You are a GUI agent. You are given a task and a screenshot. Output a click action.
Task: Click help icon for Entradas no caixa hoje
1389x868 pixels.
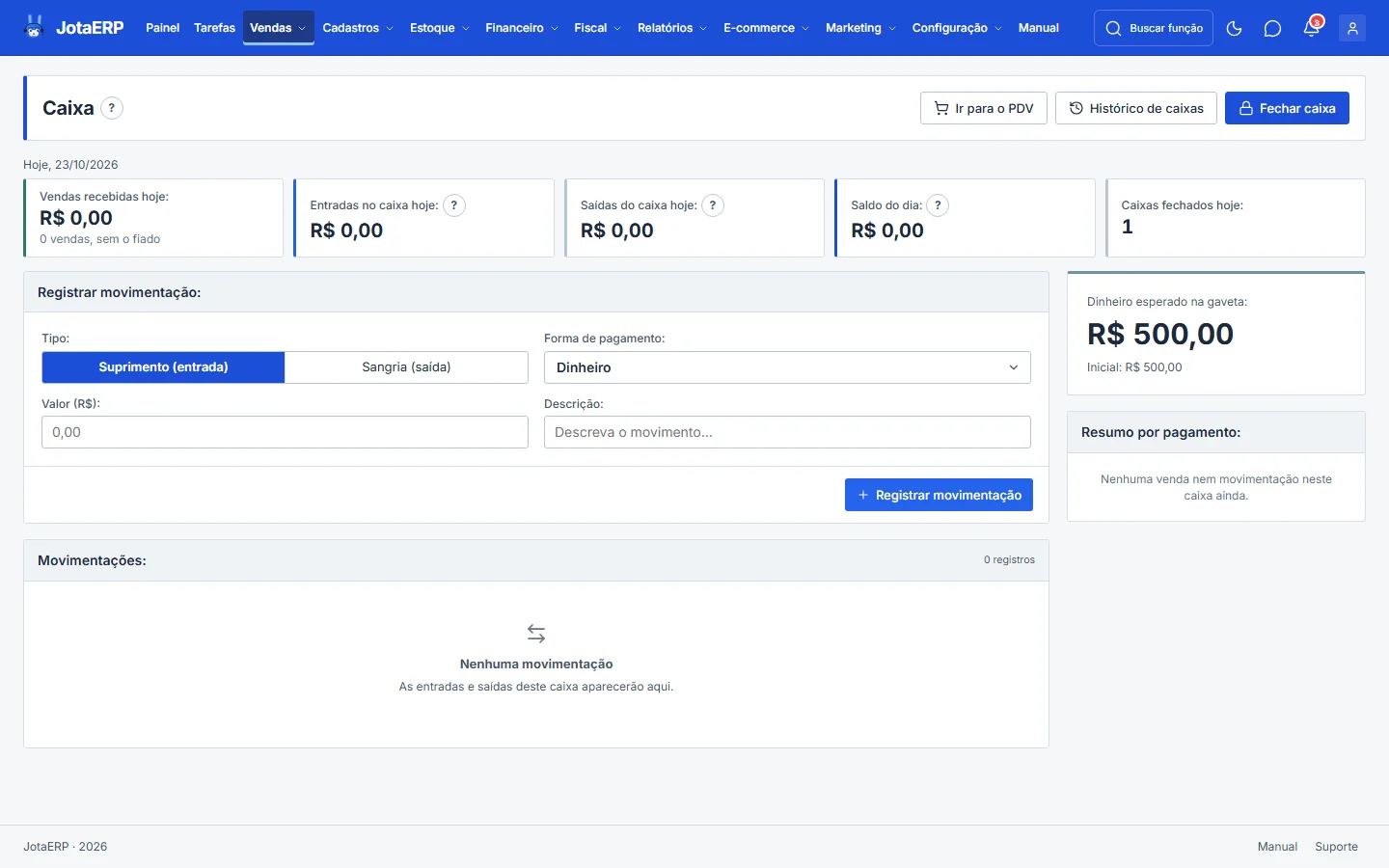[x=454, y=205]
